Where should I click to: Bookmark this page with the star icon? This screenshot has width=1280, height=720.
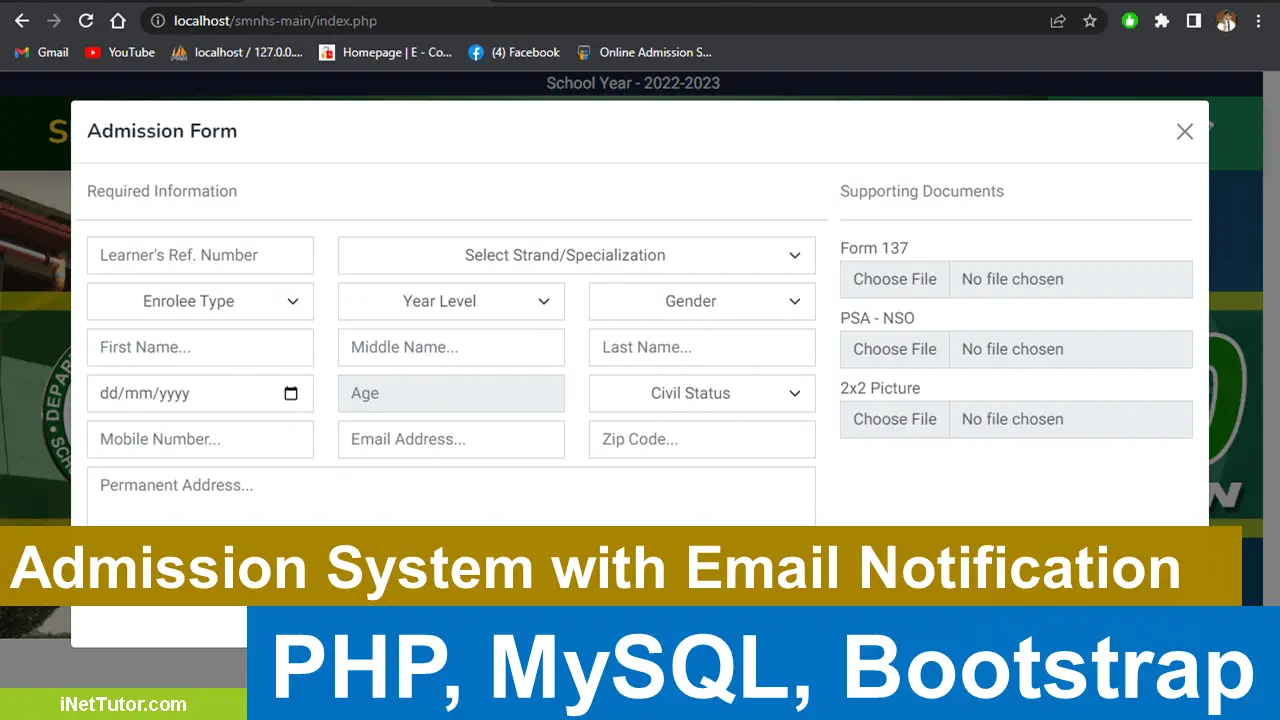pos(1090,20)
